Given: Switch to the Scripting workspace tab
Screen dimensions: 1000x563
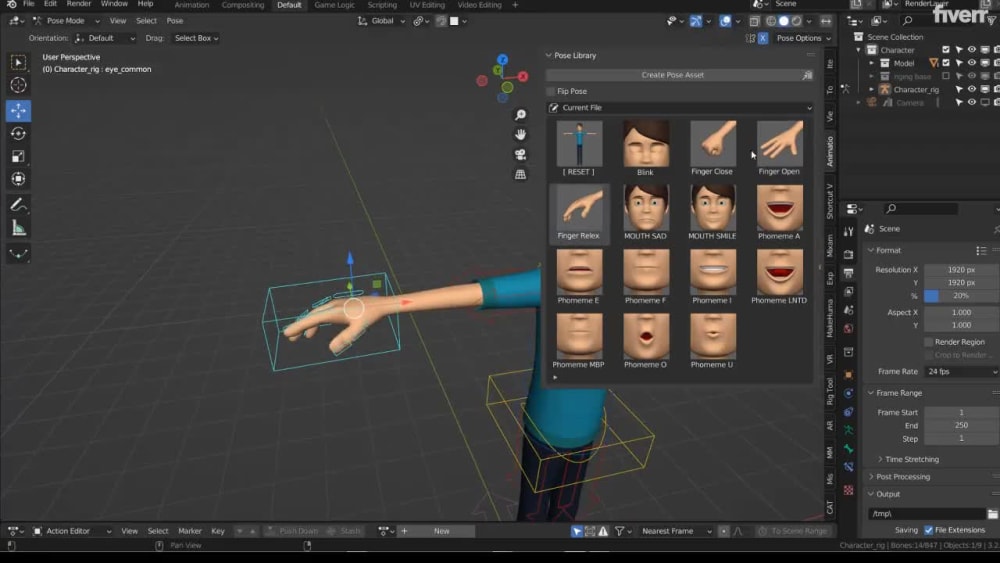Looking at the screenshot, I should [381, 4].
